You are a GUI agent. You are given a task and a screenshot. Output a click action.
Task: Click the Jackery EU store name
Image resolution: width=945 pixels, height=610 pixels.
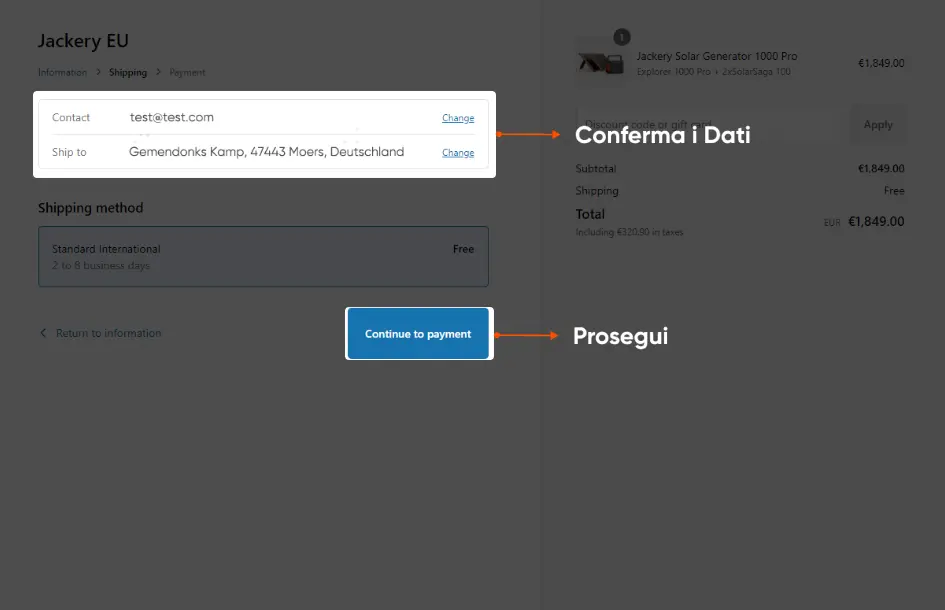(83, 41)
